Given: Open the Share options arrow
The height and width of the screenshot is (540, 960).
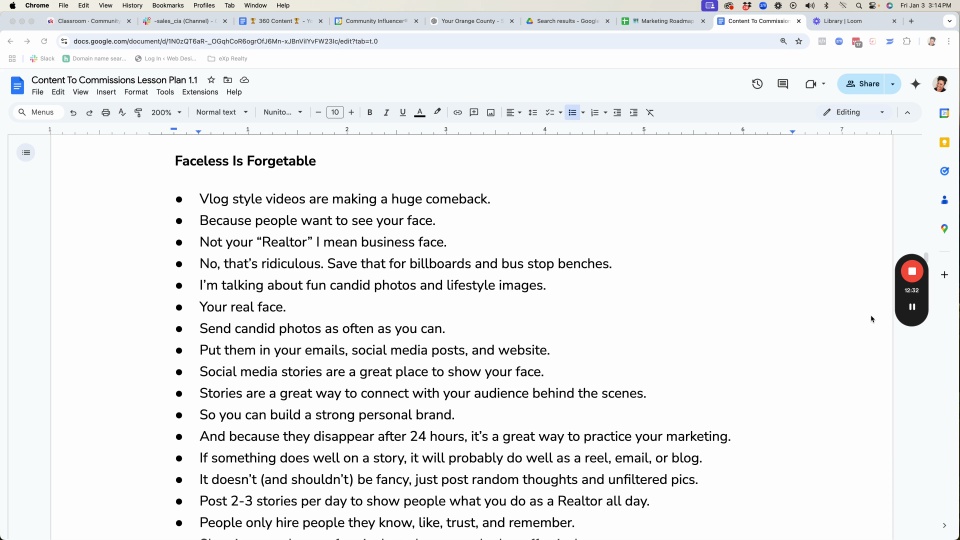Looking at the screenshot, I should pyautogui.click(x=893, y=84).
